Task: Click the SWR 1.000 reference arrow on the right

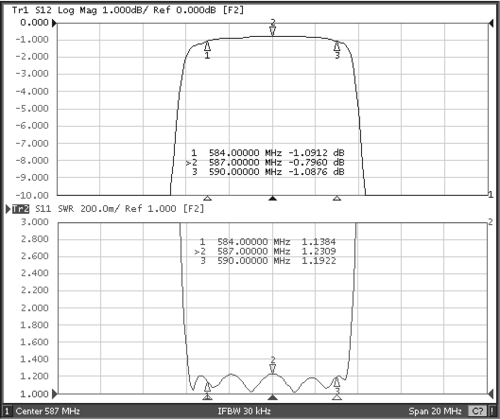Action: coord(491,394)
